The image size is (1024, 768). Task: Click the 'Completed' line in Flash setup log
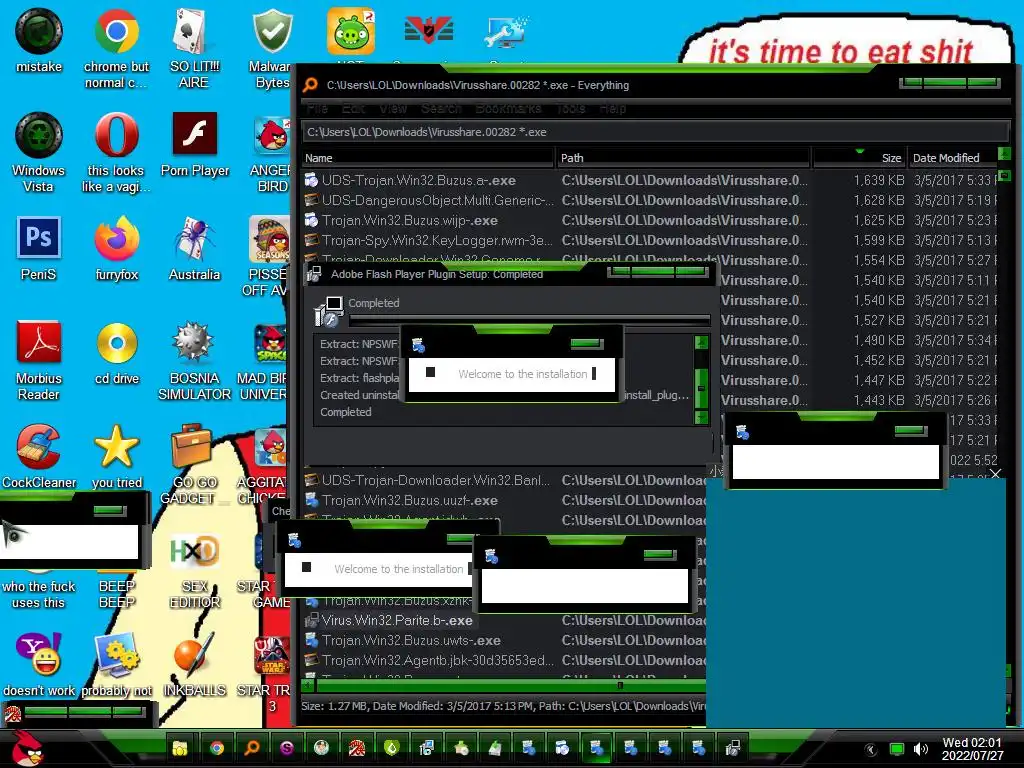[345, 412]
